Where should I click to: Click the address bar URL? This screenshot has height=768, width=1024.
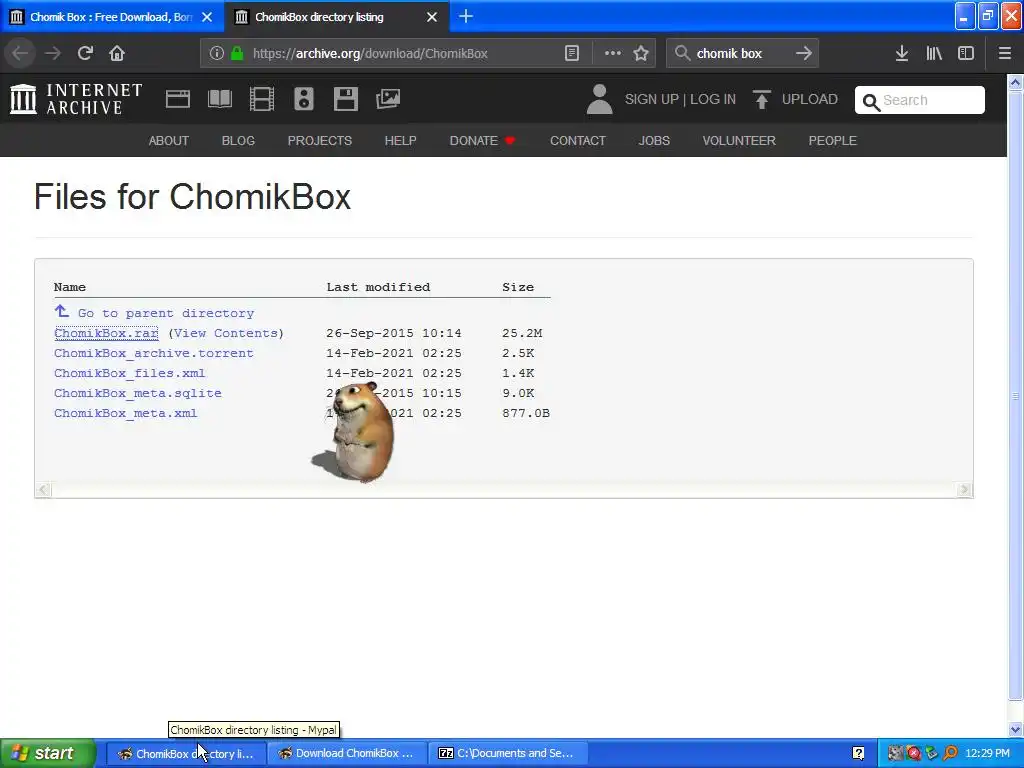click(370, 54)
